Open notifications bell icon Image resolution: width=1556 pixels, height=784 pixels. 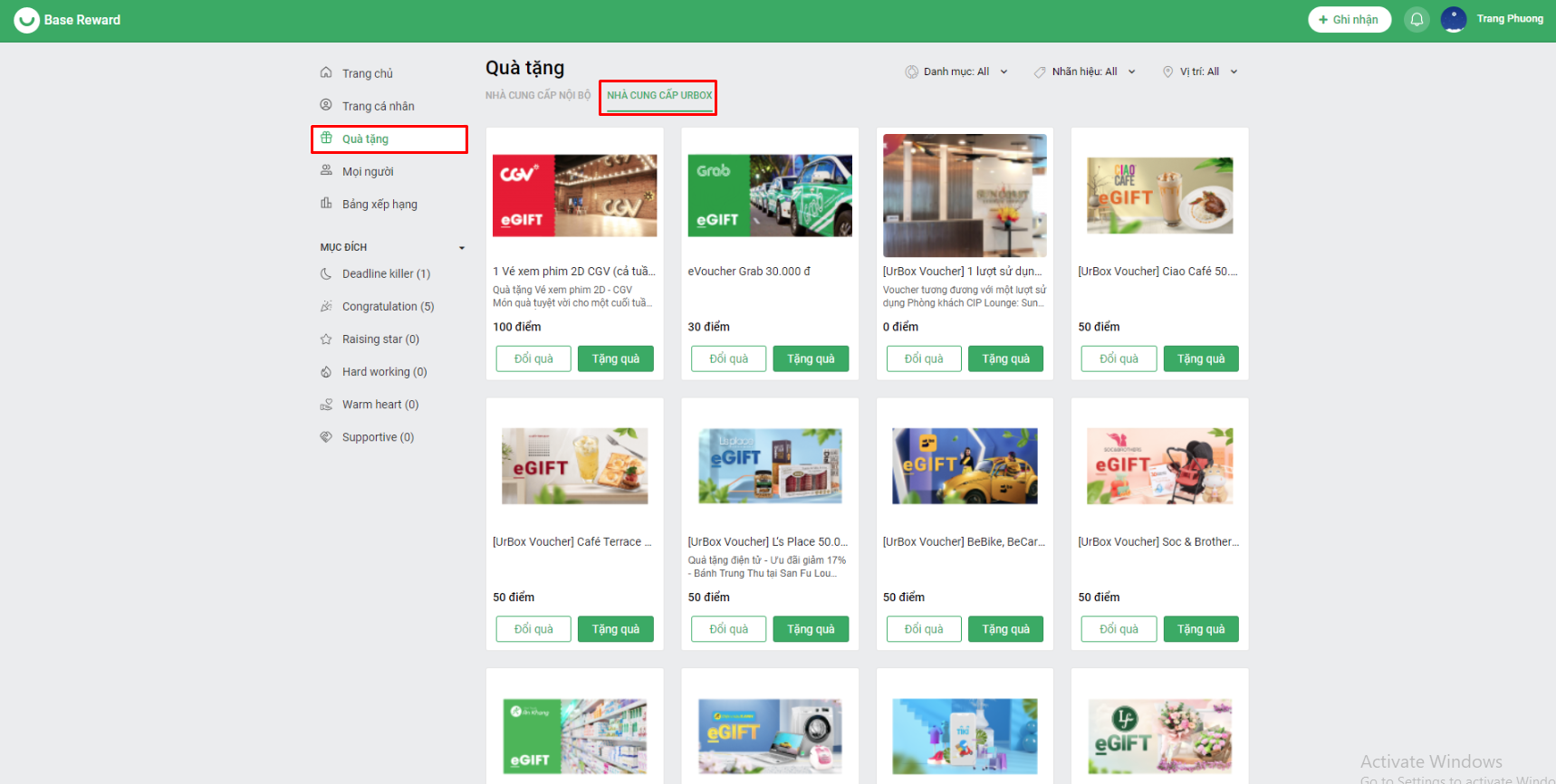click(x=1417, y=19)
